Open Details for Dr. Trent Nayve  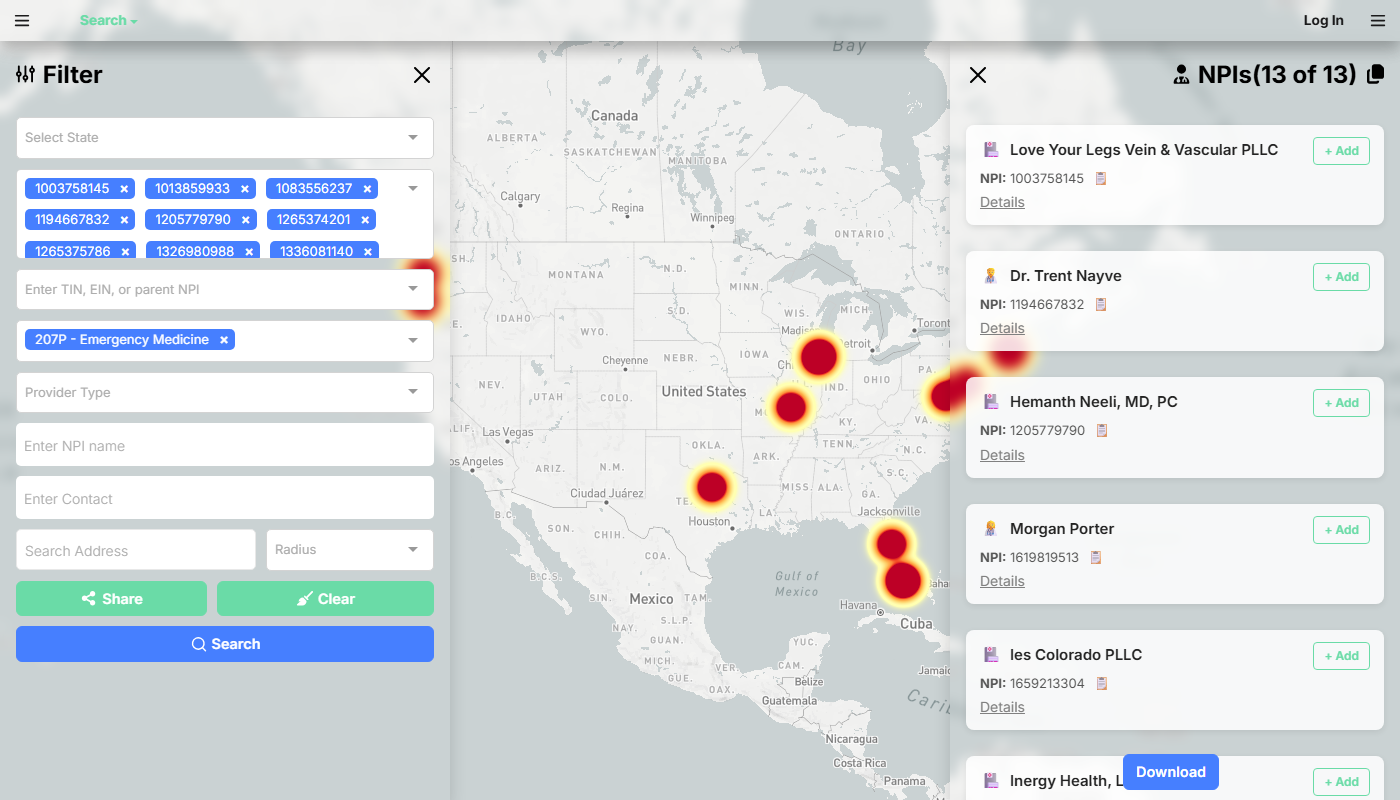[x=1002, y=327]
